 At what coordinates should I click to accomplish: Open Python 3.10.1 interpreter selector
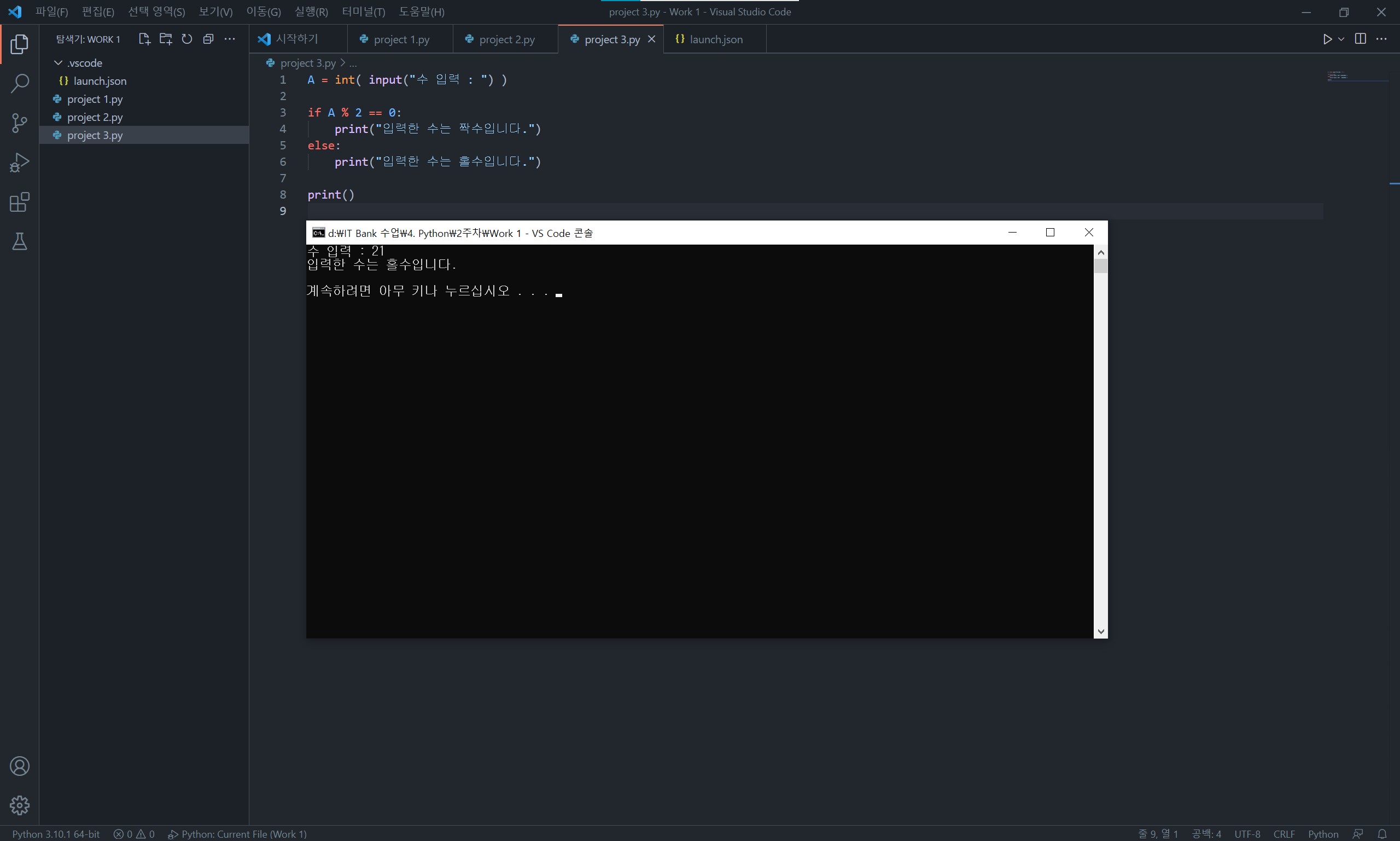click(x=55, y=834)
